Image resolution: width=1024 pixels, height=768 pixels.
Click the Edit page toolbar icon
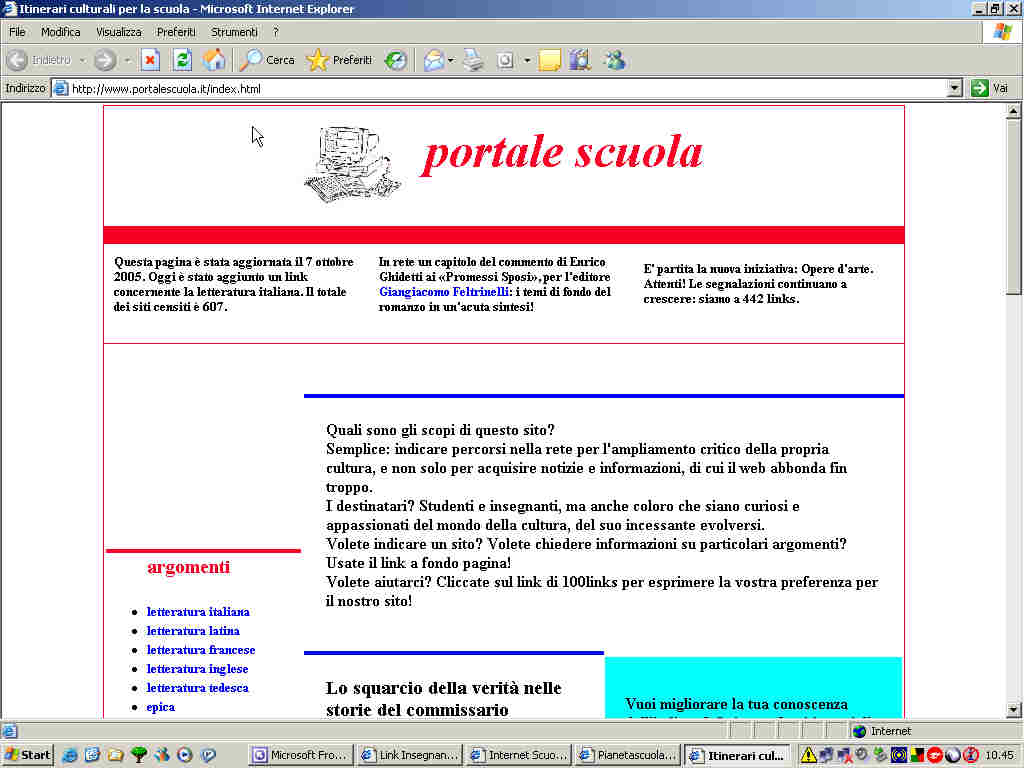click(x=505, y=60)
